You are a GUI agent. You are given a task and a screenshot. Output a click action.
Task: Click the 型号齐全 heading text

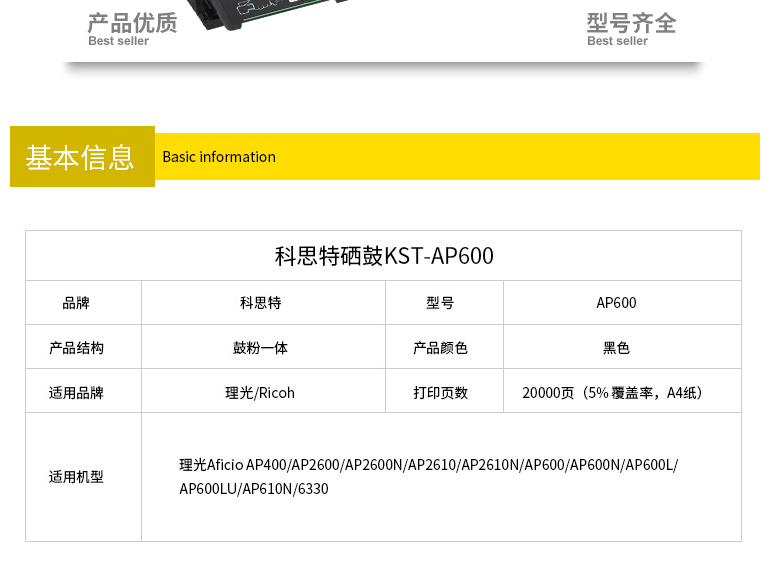coord(632,22)
